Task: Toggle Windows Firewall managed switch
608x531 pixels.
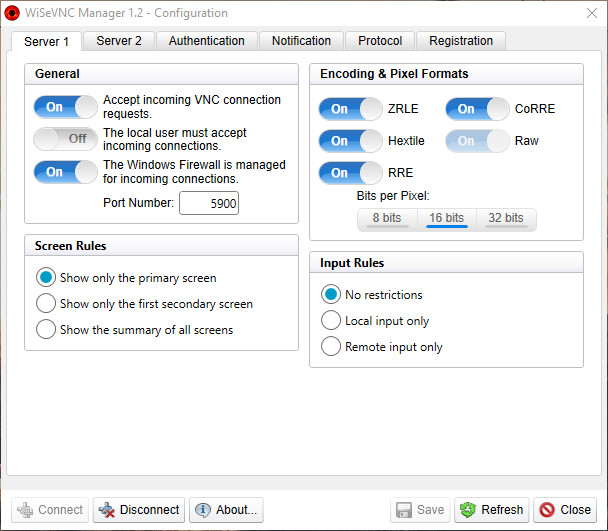Action: click(66, 171)
